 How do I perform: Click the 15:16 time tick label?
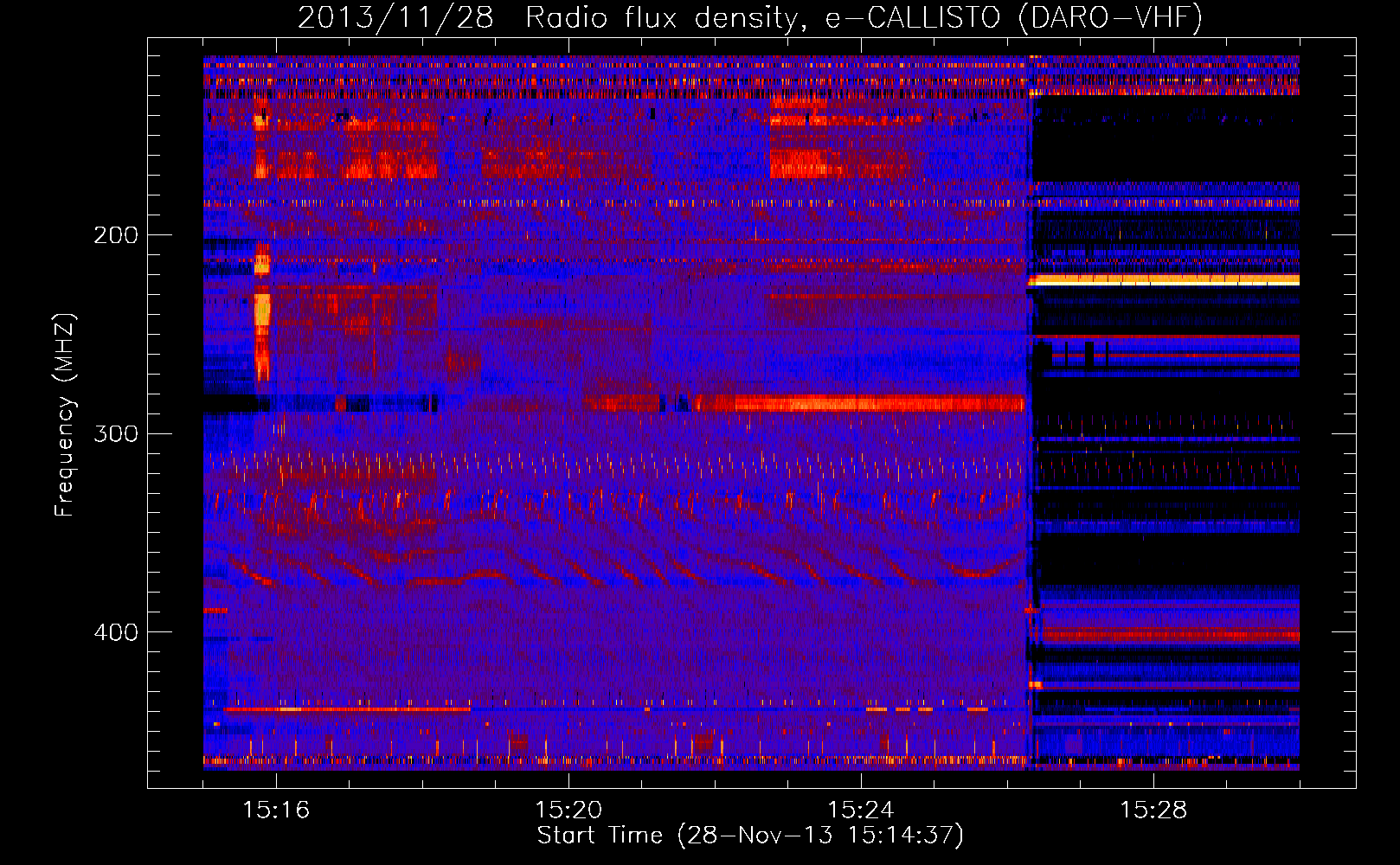pos(276,810)
